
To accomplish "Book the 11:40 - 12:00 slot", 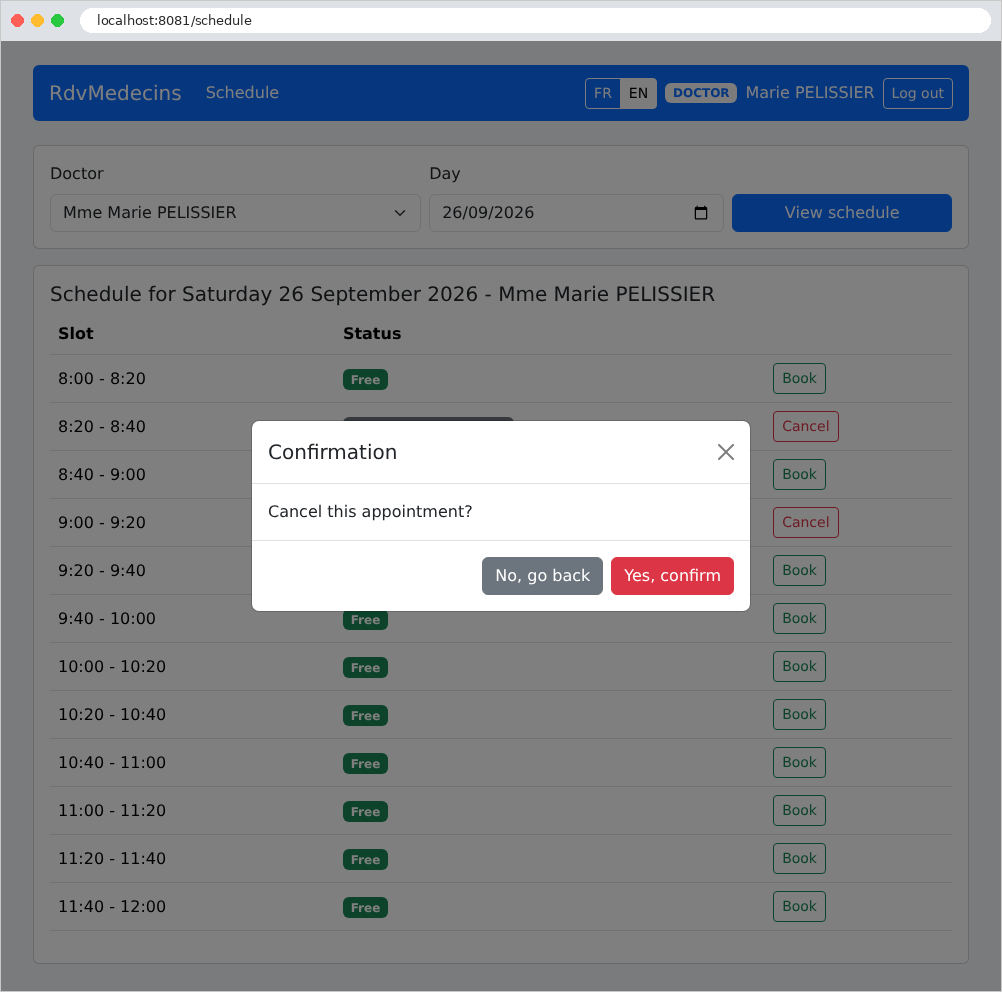I will [x=799, y=906].
